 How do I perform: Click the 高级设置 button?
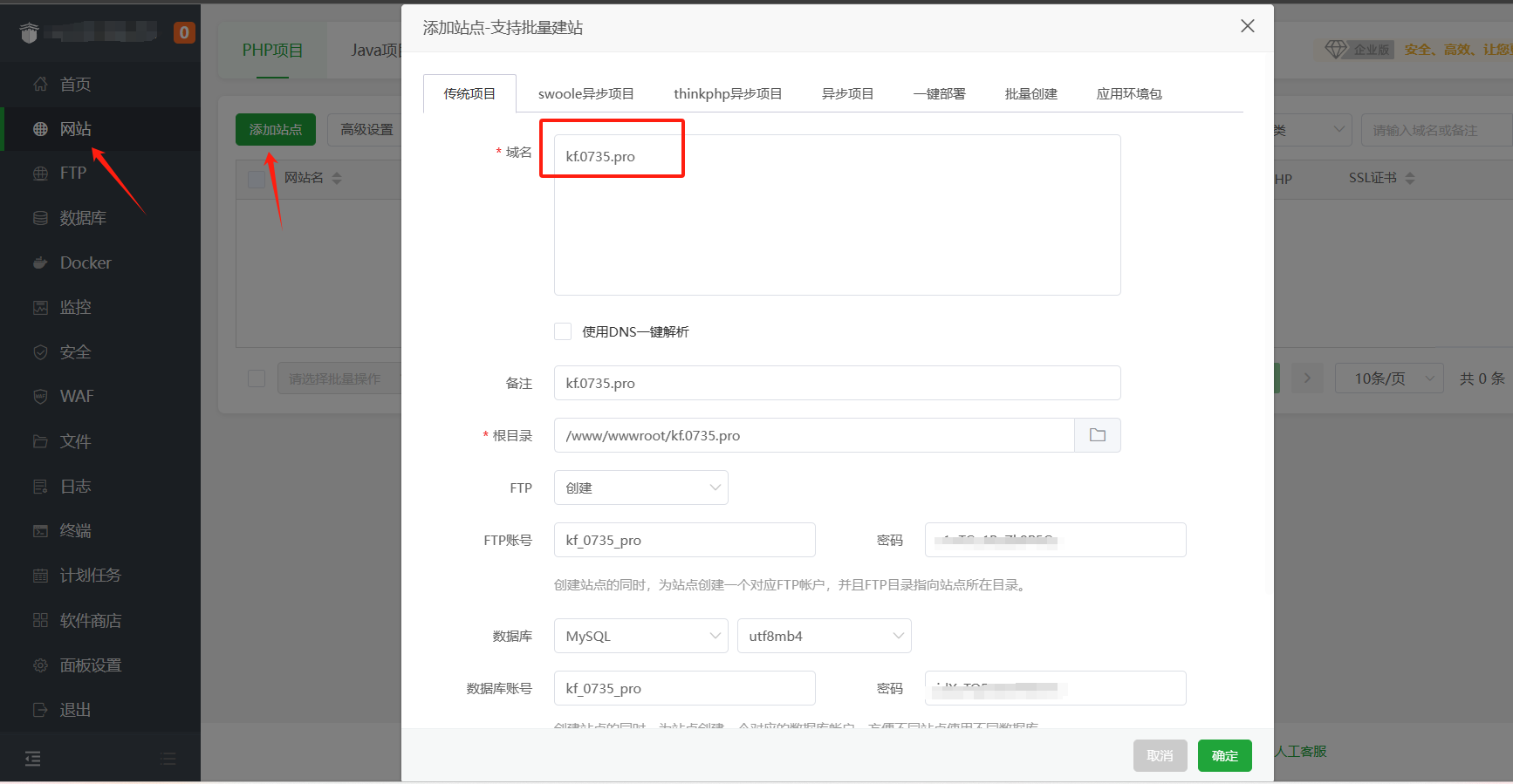coord(366,129)
